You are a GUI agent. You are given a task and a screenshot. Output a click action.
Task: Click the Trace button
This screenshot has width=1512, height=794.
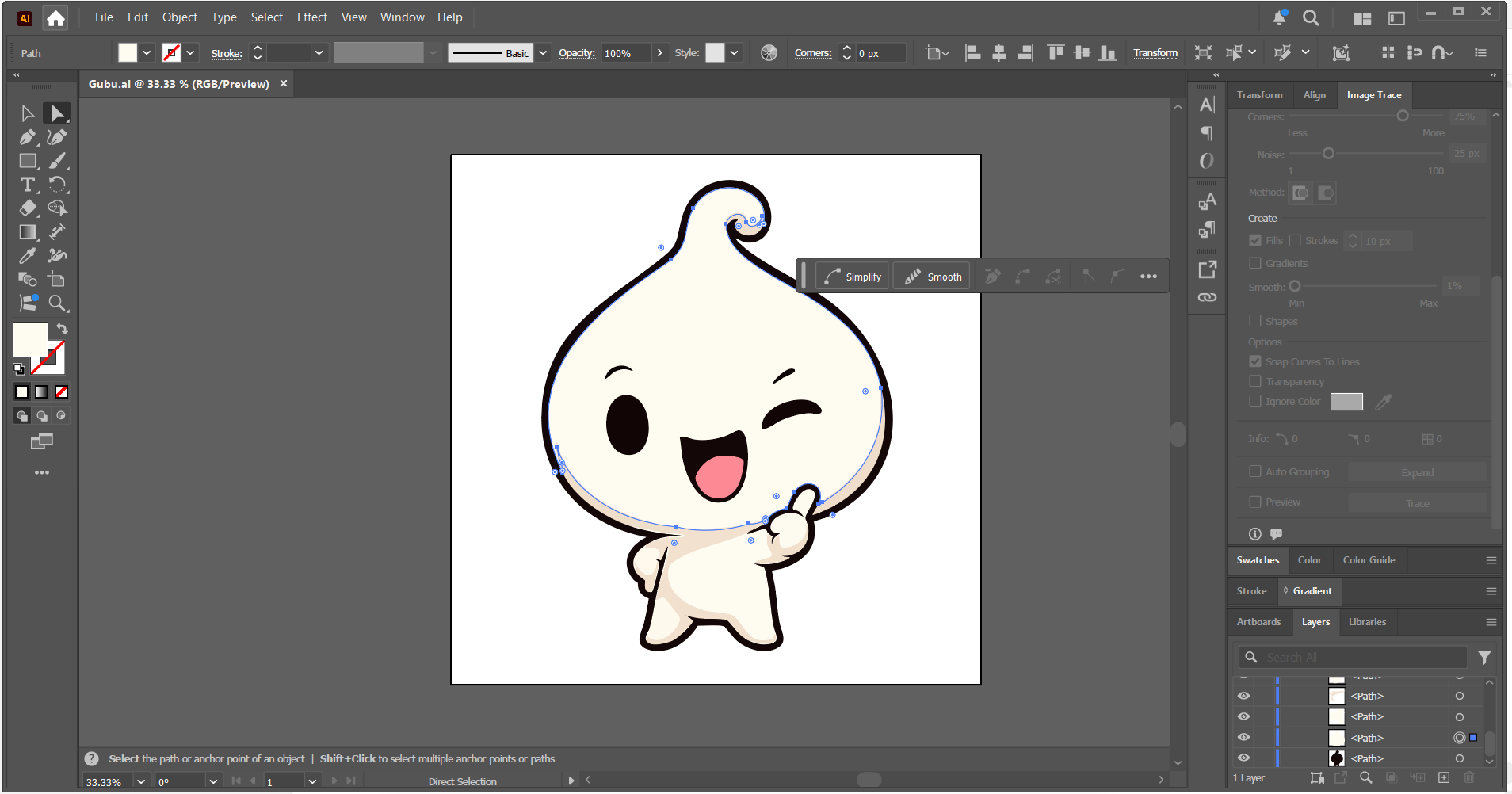tap(1417, 503)
